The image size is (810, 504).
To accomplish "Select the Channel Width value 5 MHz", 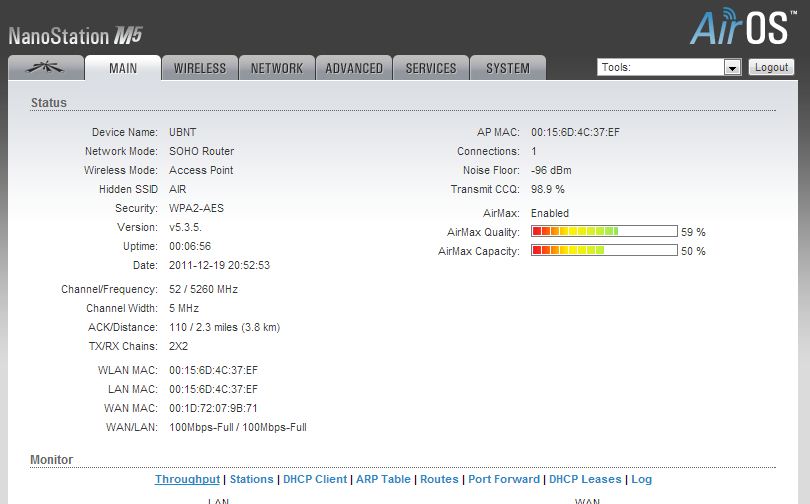I will [x=184, y=308].
